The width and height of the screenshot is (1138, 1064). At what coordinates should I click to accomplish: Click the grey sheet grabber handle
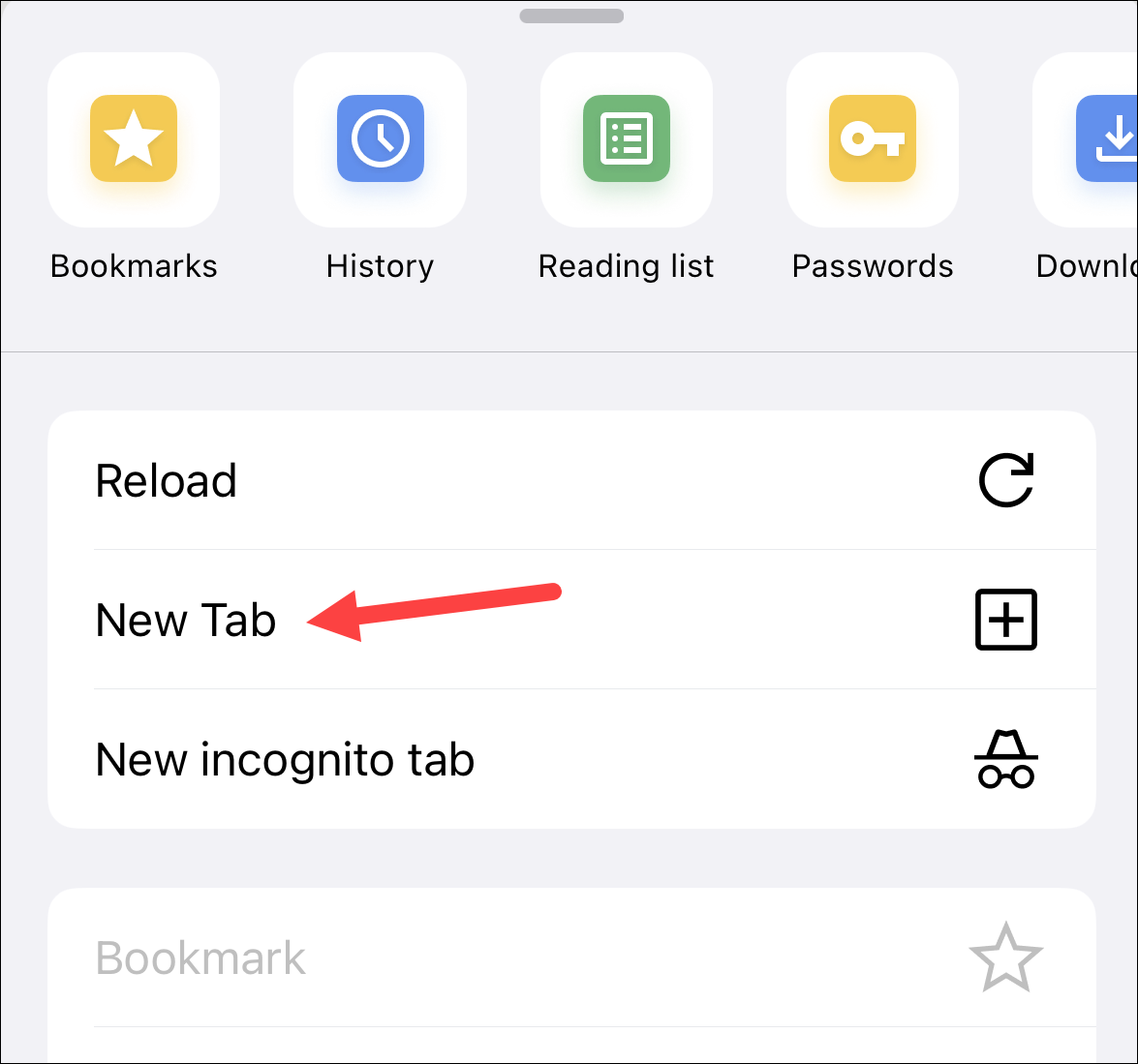point(571,15)
